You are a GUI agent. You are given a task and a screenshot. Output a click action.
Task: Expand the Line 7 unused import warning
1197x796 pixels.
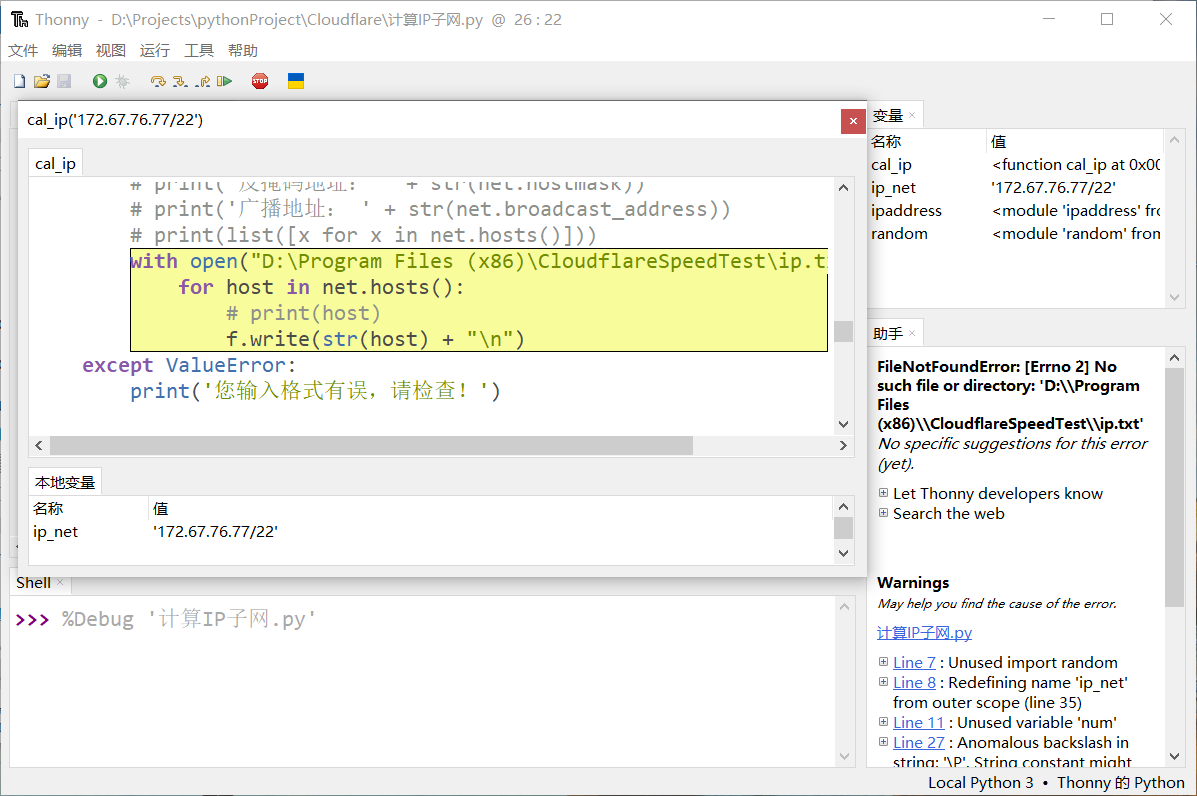click(x=883, y=662)
